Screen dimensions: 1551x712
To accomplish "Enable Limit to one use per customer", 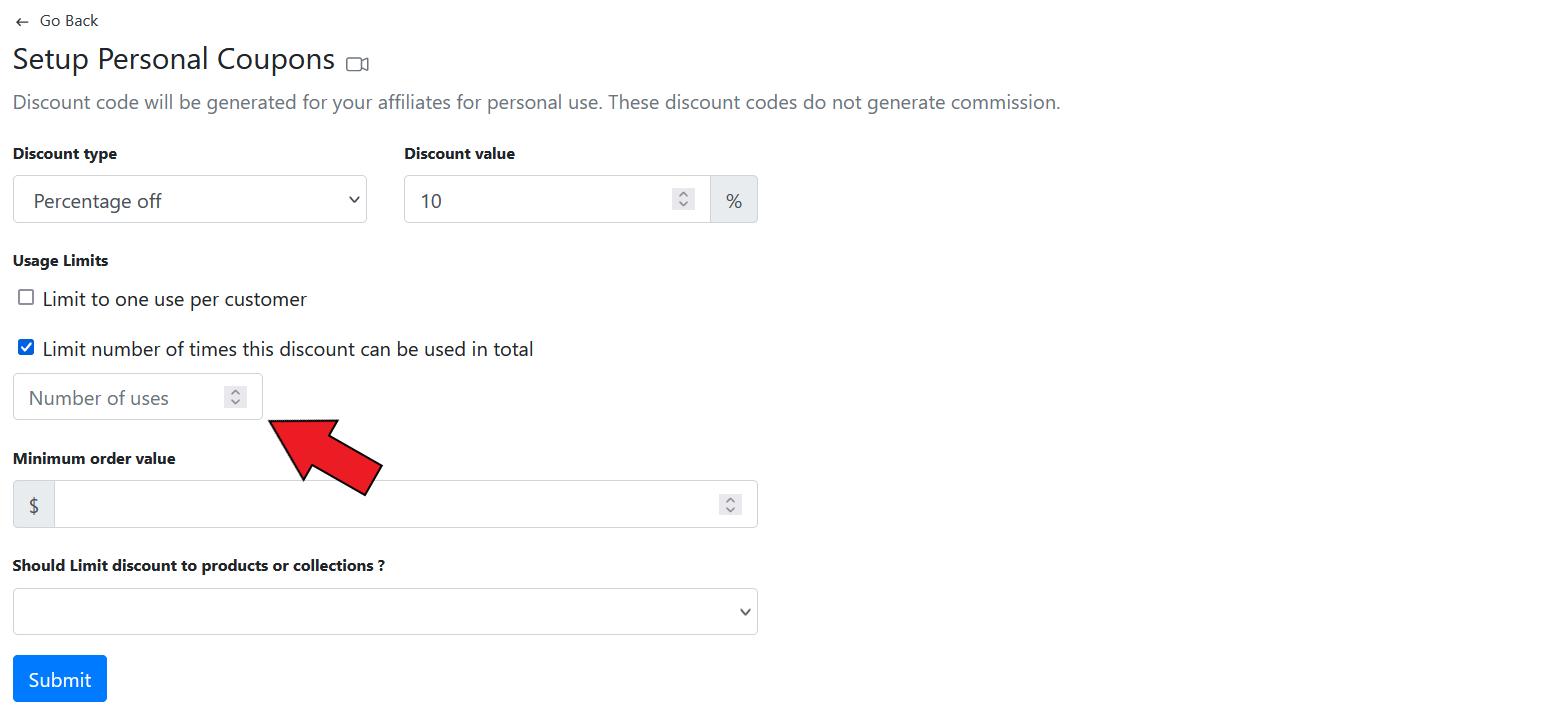I will (26, 298).
